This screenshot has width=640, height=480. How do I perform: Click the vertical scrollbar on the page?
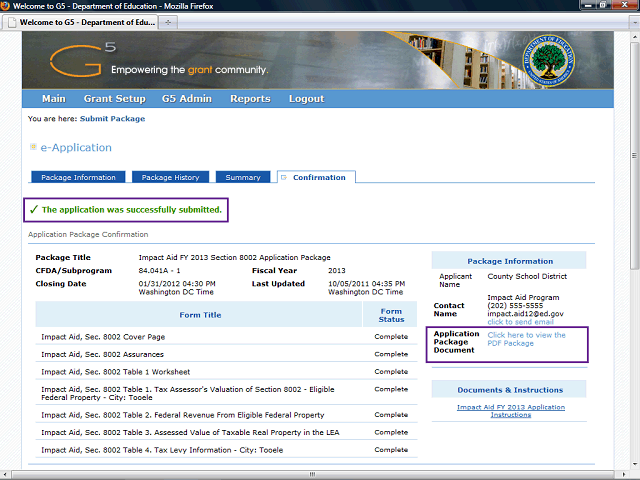[x=633, y=250]
